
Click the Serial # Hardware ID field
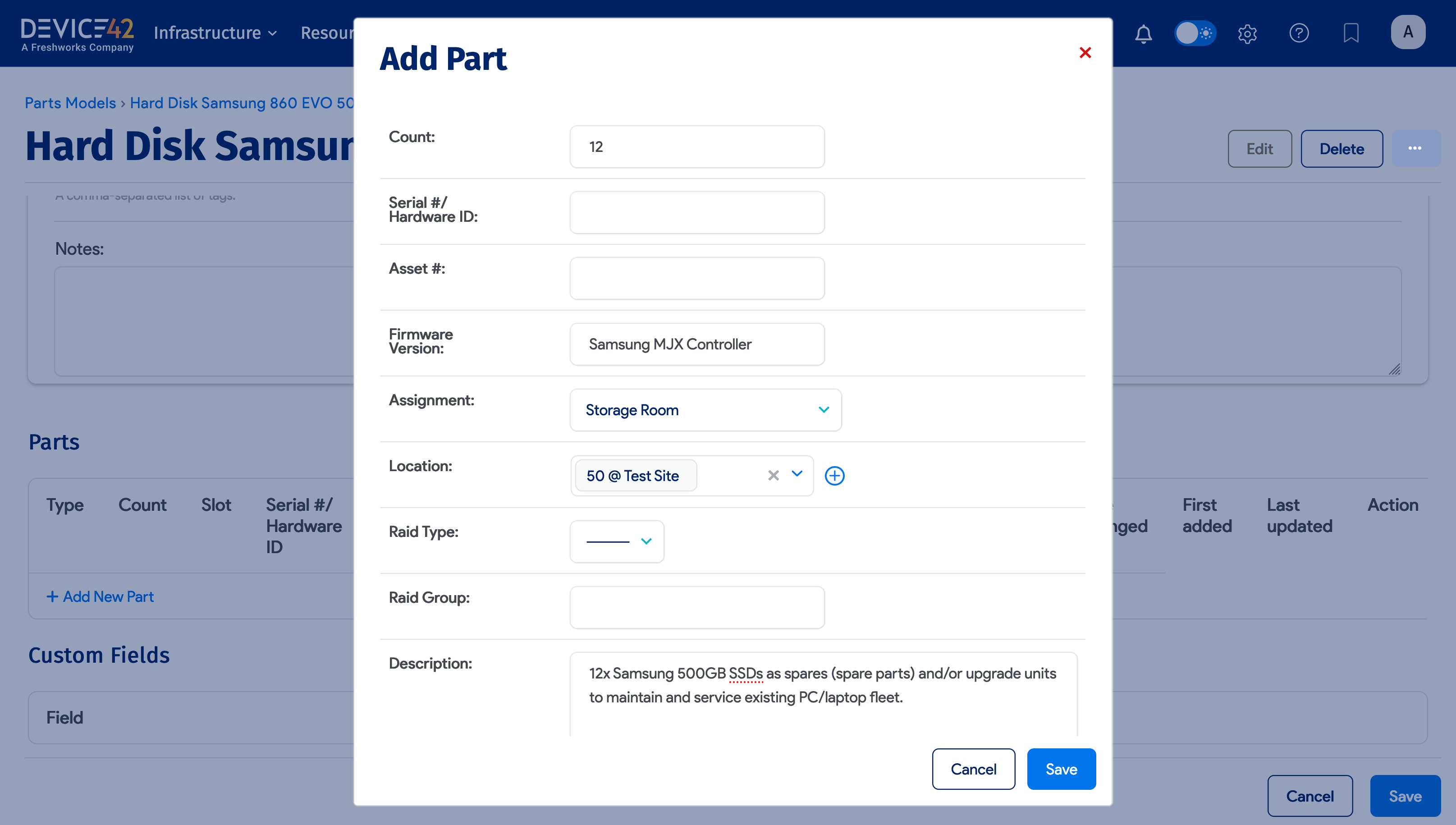(697, 212)
